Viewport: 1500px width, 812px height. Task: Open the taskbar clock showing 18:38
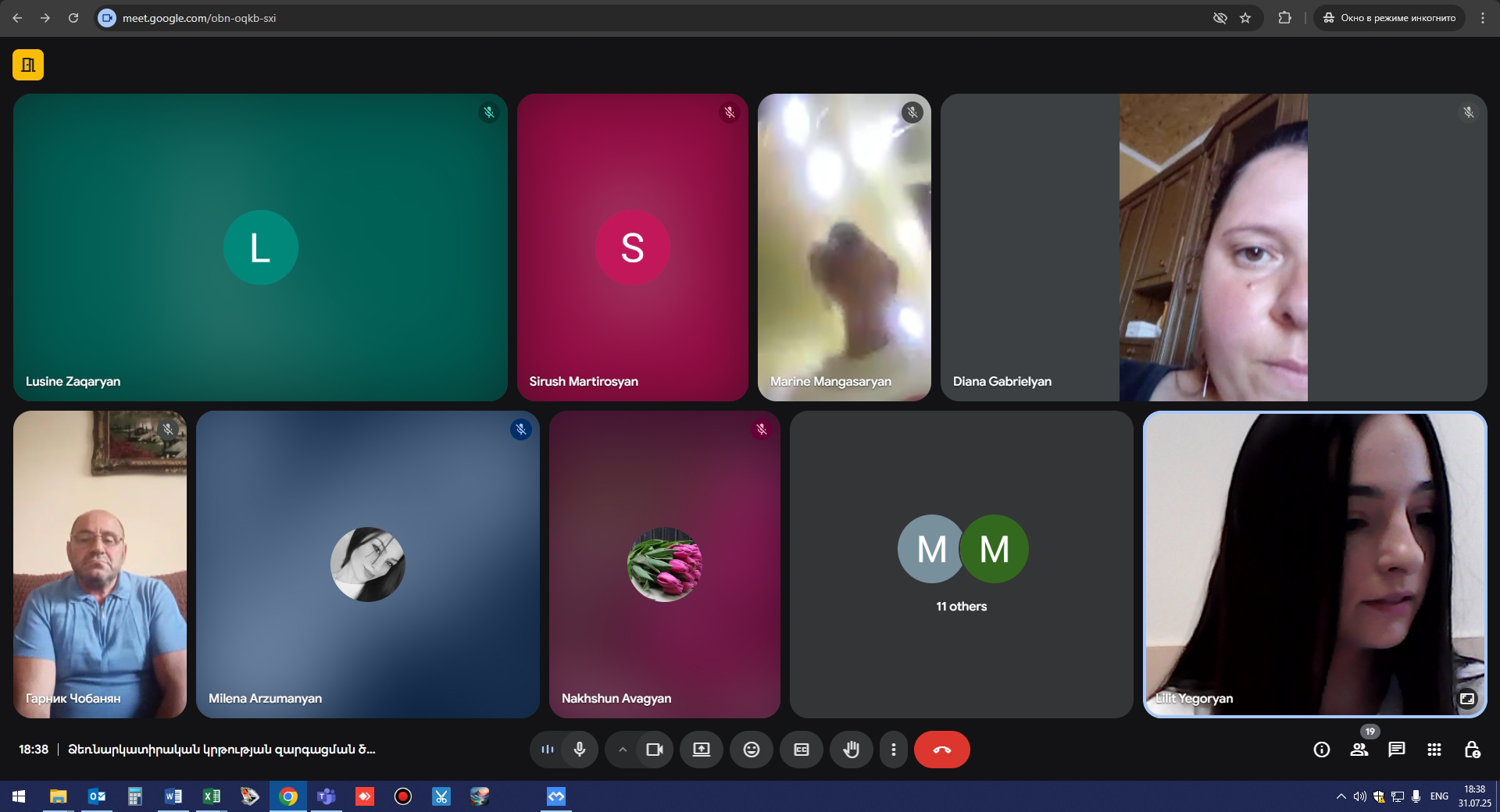[x=1475, y=796]
